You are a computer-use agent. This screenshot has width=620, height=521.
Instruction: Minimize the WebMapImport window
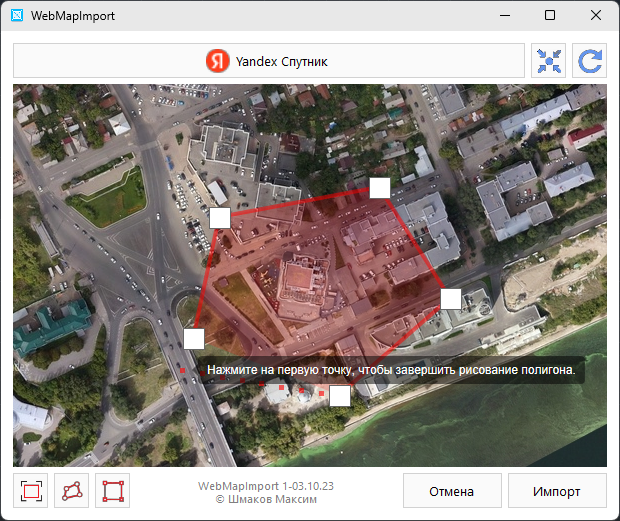(503, 16)
